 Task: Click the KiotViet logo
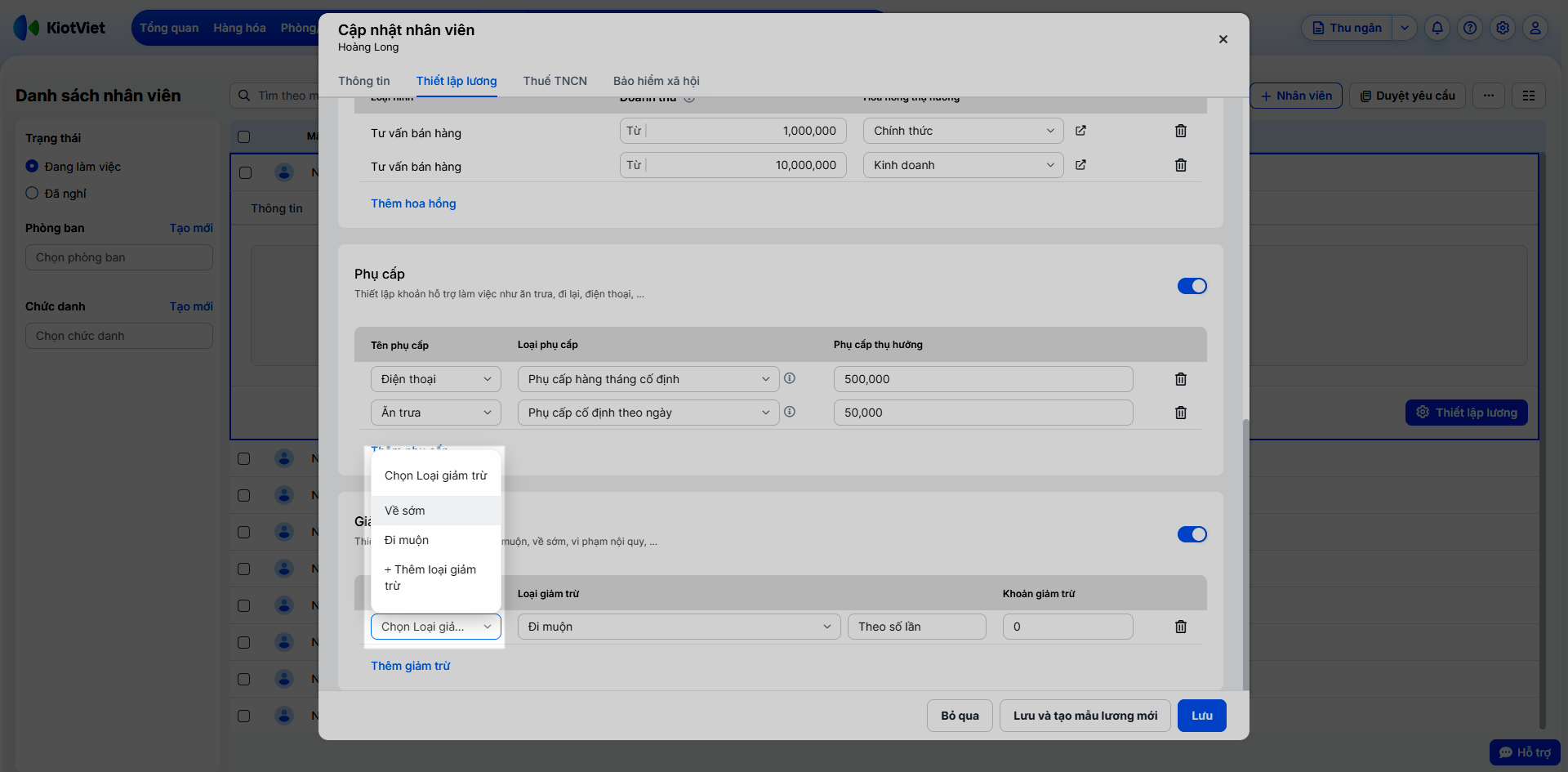point(60,28)
